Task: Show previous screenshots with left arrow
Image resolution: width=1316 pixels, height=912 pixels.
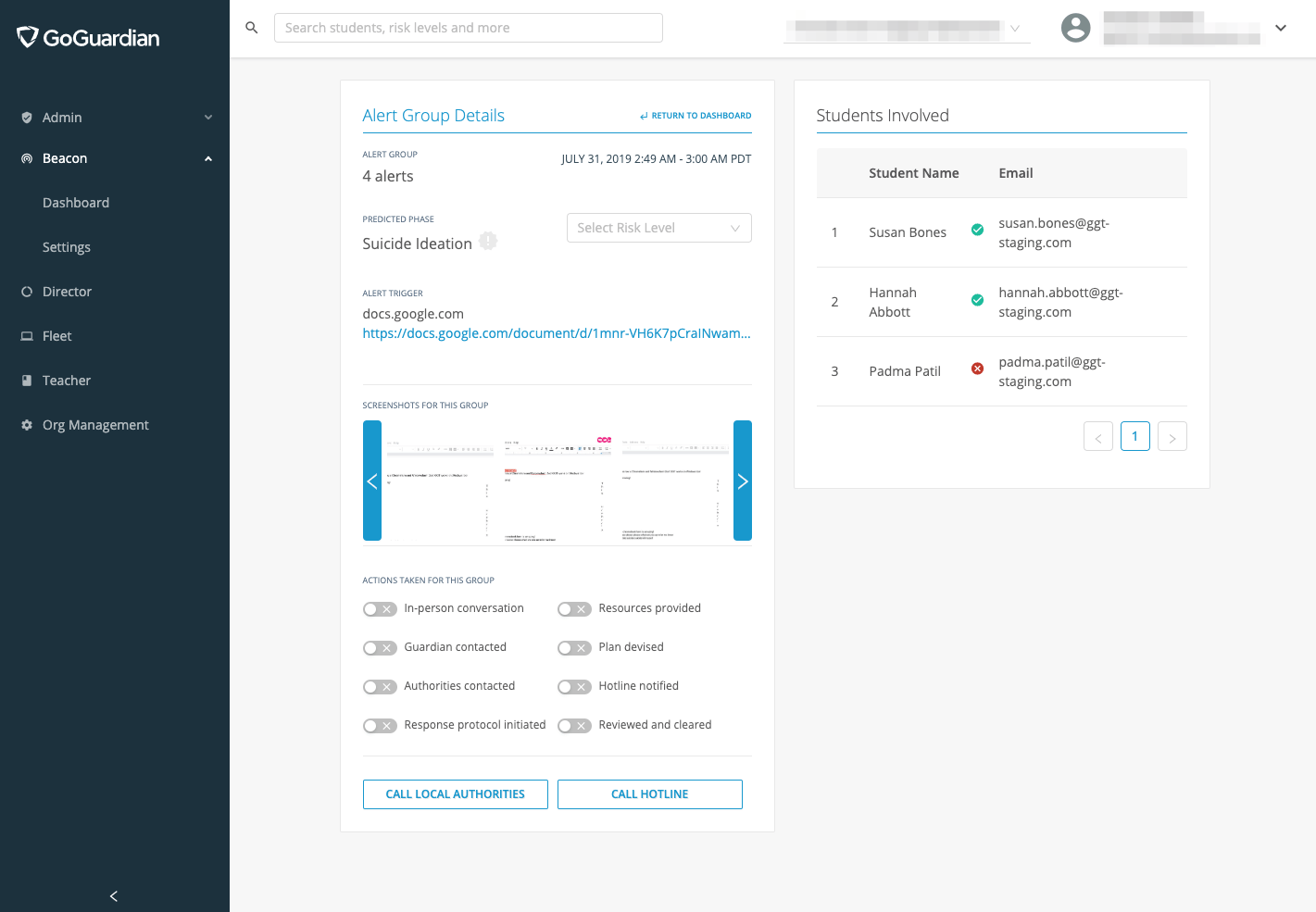Action: point(372,481)
